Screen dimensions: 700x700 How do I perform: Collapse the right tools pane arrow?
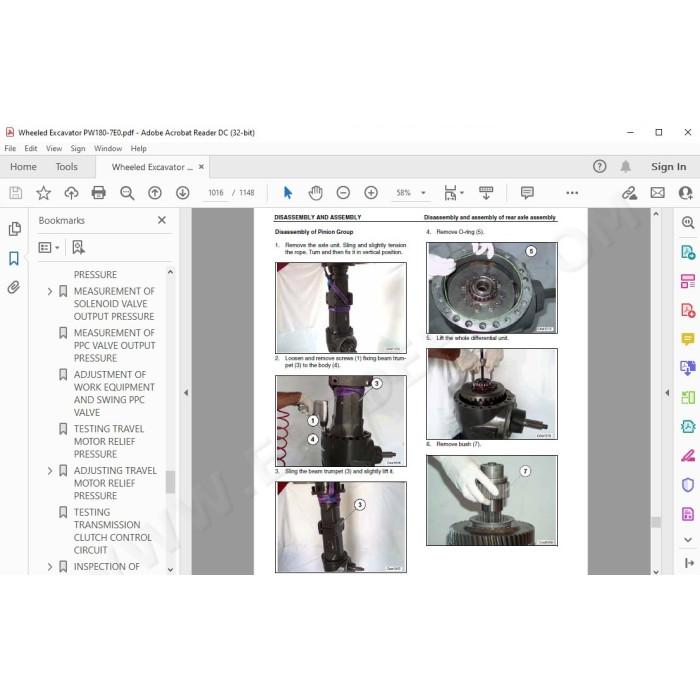click(x=667, y=393)
